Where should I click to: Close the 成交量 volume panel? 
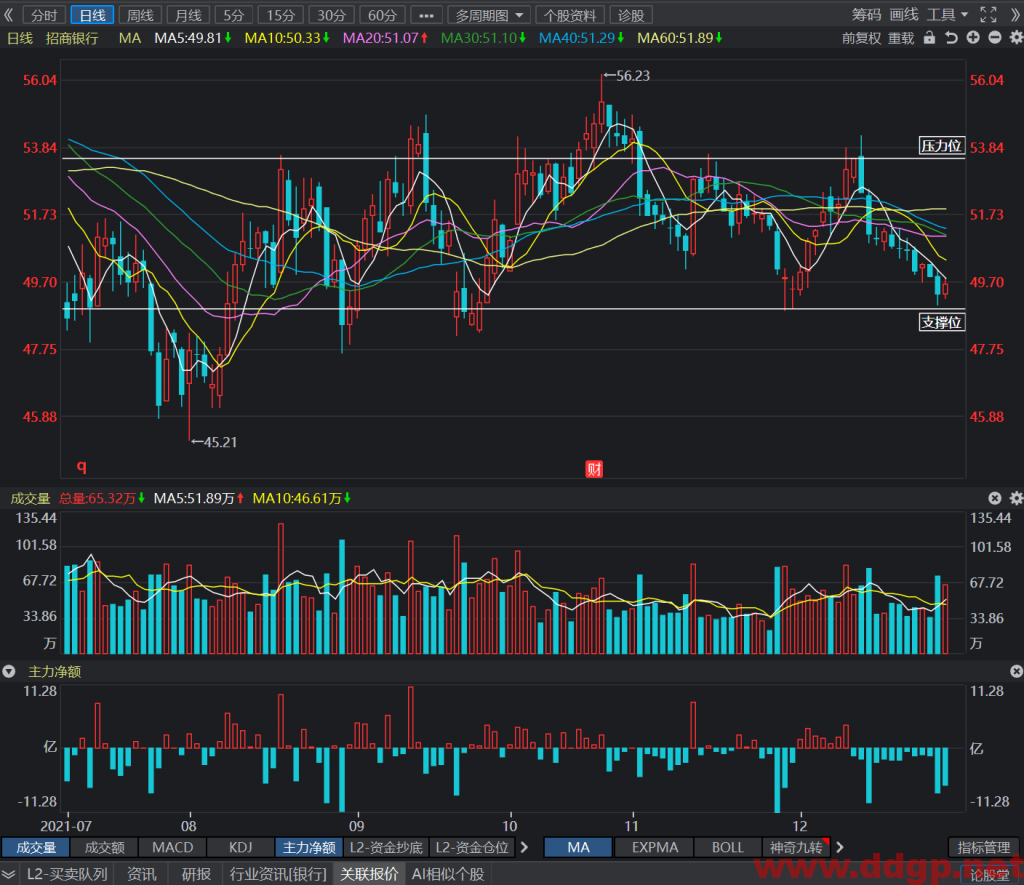coord(995,498)
